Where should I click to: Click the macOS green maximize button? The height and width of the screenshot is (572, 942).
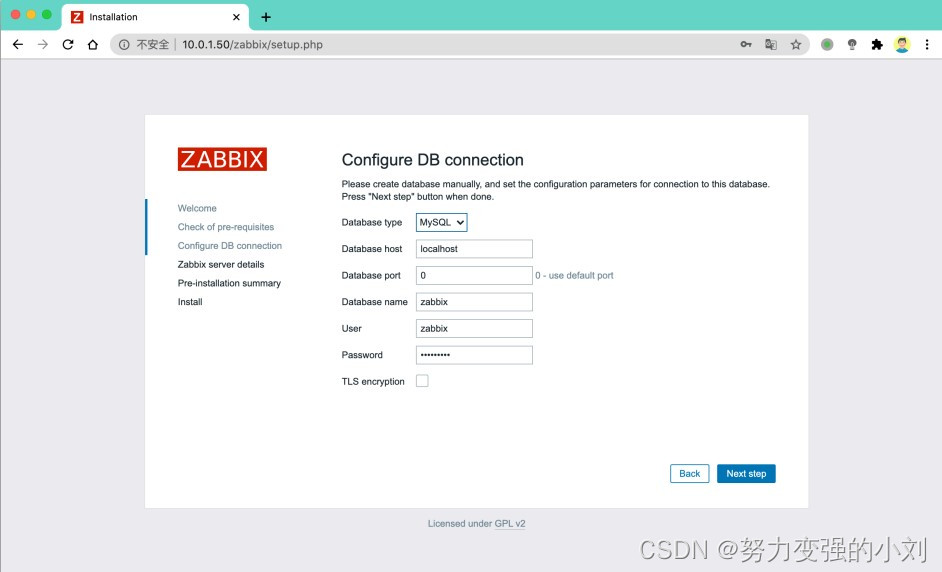47,14
